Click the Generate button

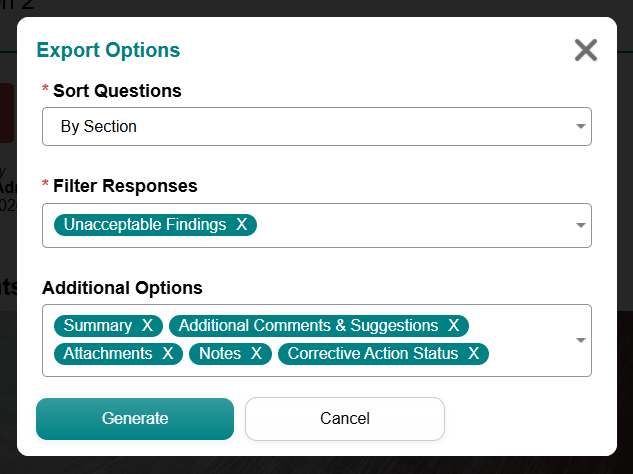point(135,419)
